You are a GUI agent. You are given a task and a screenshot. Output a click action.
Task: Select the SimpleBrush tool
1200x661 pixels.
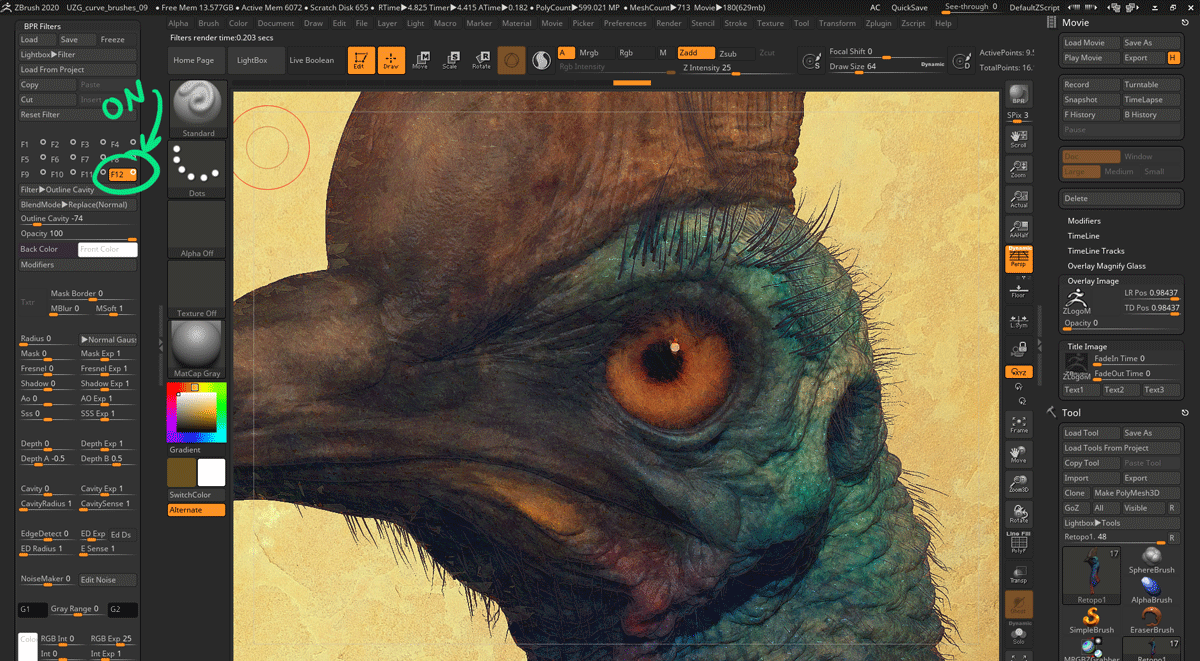[1091, 620]
